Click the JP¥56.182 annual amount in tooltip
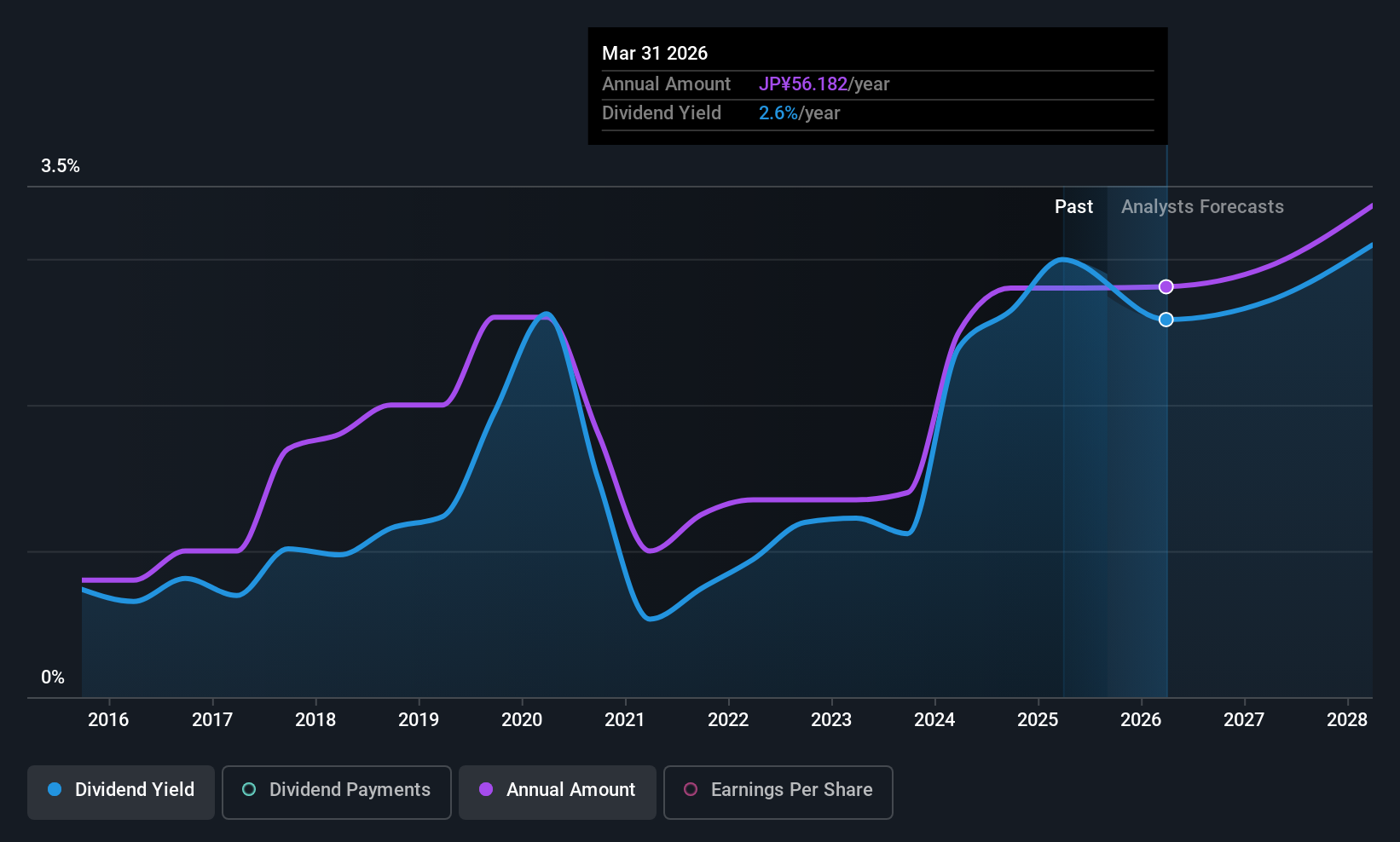Viewport: 1400px width, 842px height. click(803, 84)
